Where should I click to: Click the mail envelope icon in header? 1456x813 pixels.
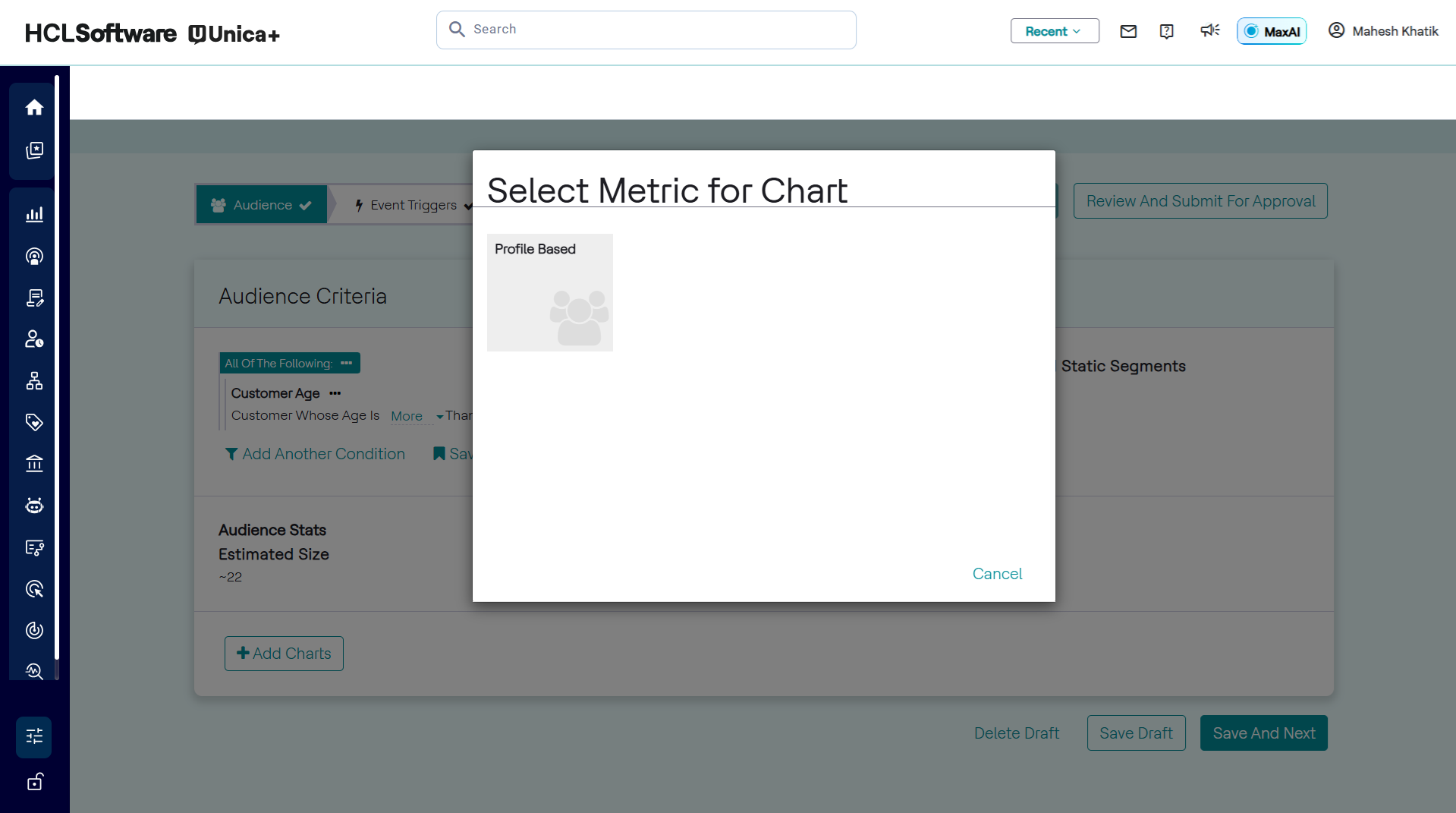coord(1128,31)
